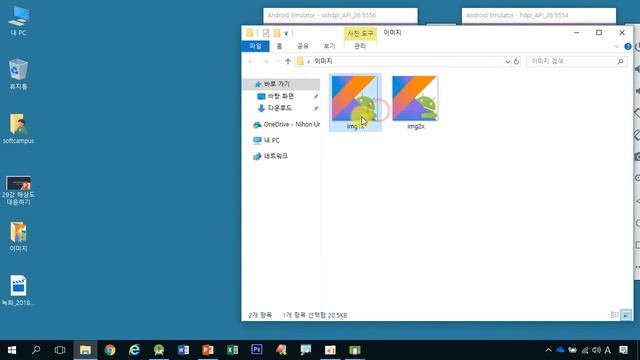This screenshot has width=640, height=360.
Task: Select the softcampus desktop folder
Action: click(x=18, y=129)
